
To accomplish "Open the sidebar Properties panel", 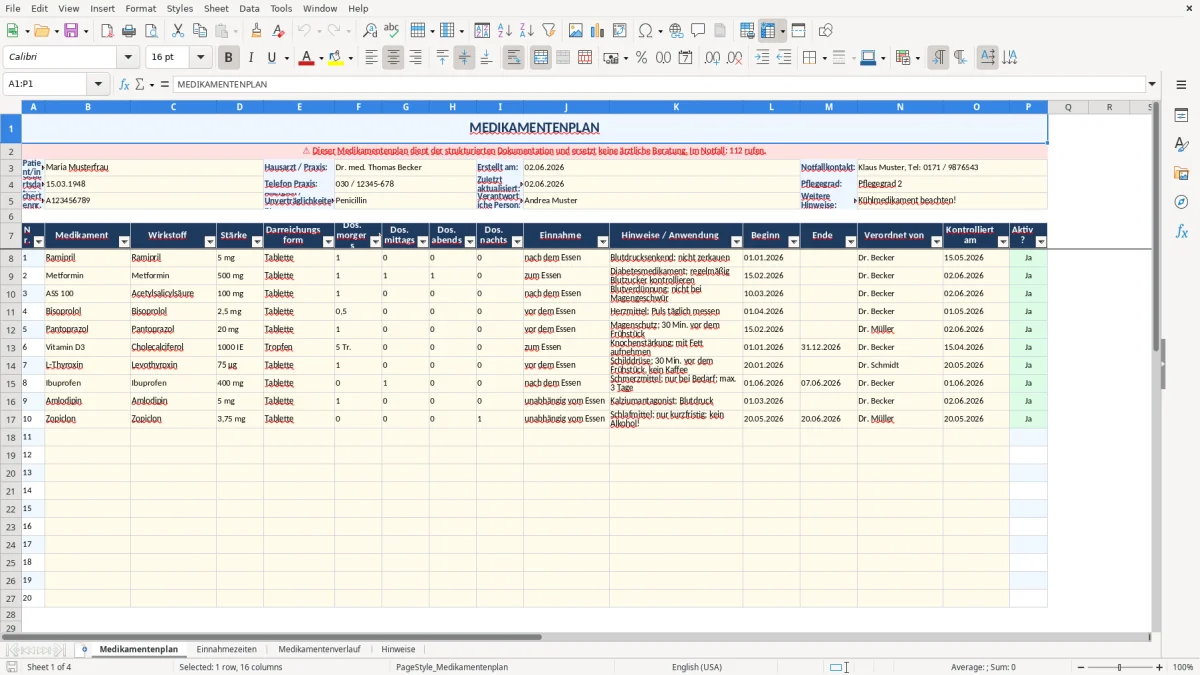I will coord(1181,116).
